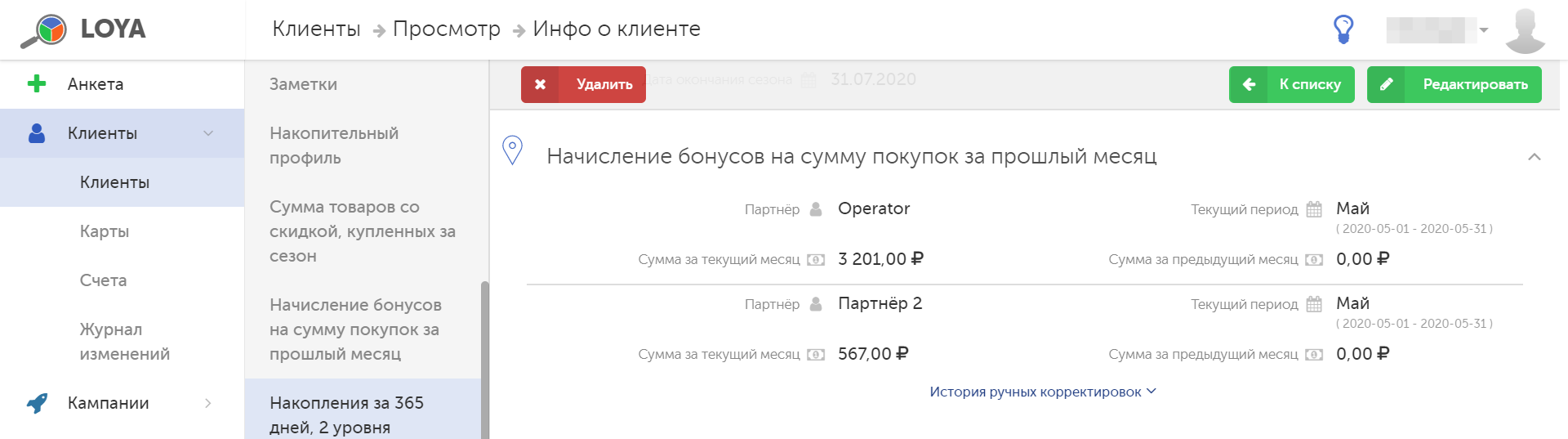Click the green plus icon beside Анкета
1568x439 pixels.
pyautogui.click(x=37, y=83)
